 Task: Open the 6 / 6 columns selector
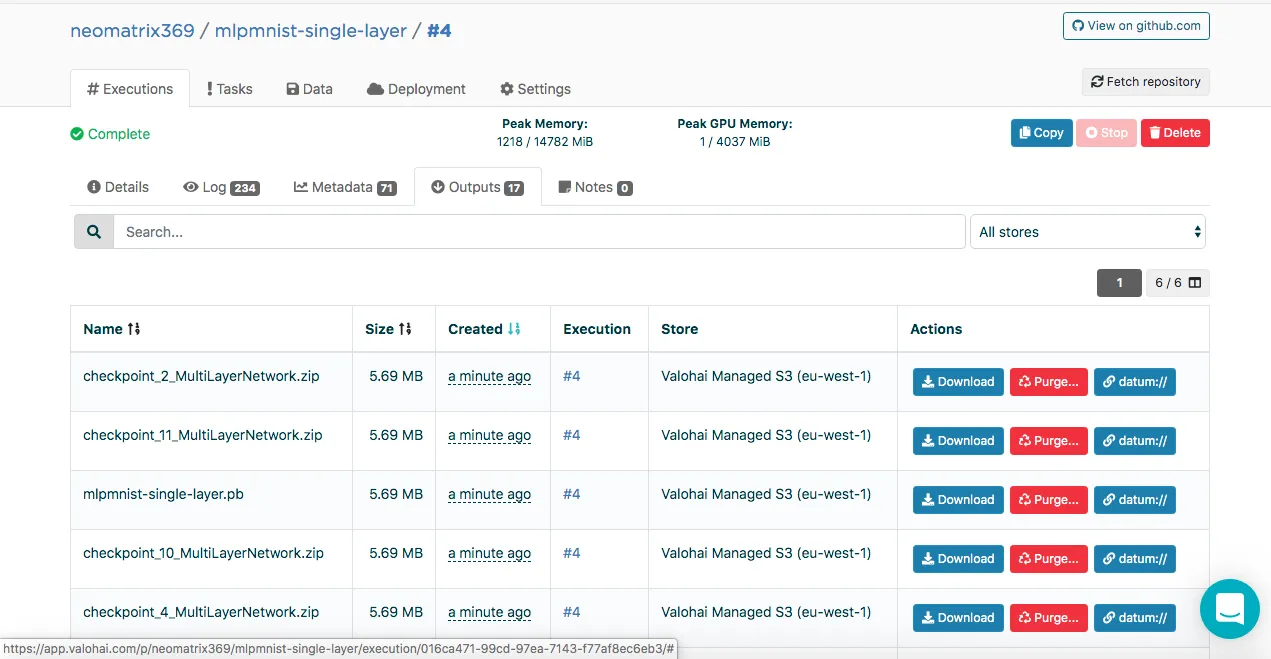pyautogui.click(x=1177, y=283)
